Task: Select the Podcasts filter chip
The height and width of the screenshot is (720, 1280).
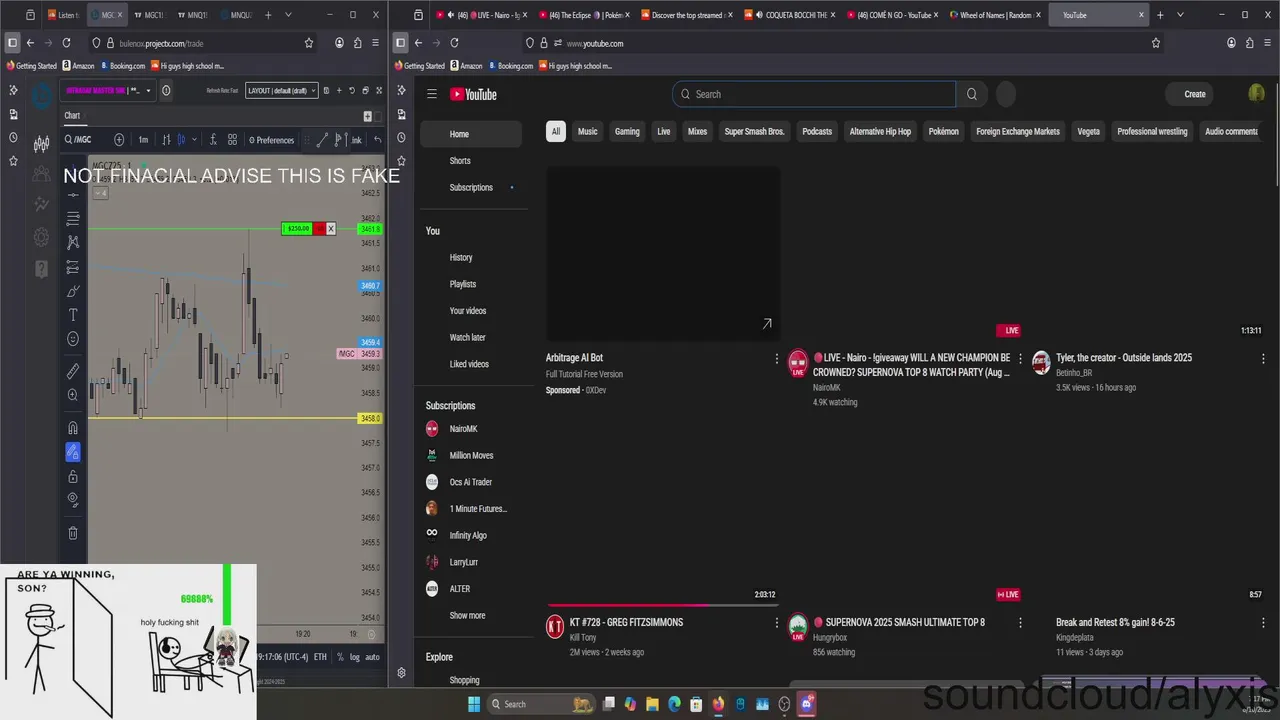Action: (817, 131)
